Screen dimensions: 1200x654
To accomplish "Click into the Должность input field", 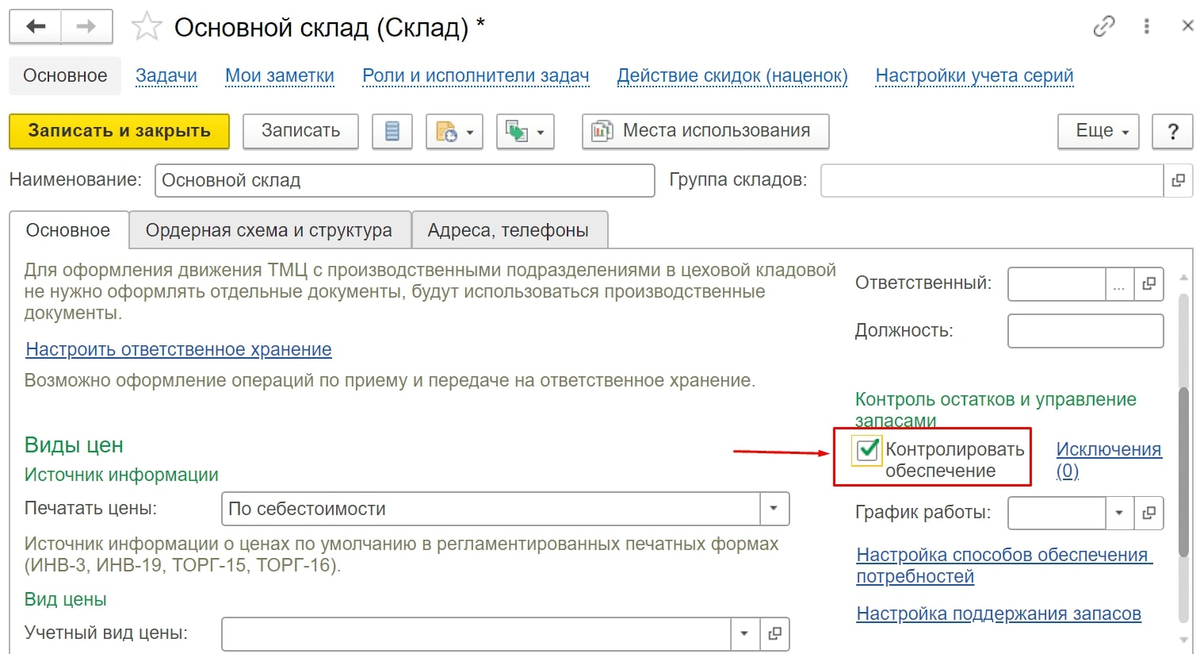I will 1086,330.
